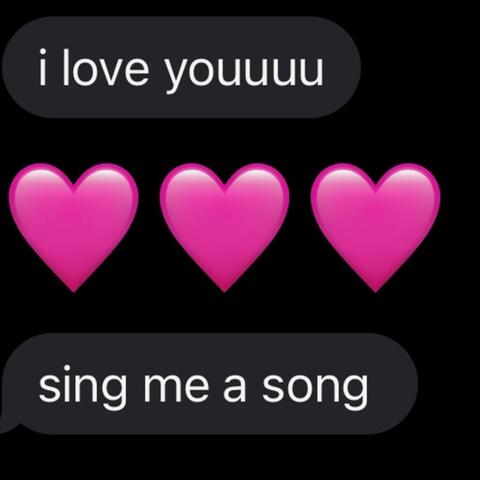This screenshot has width=480, height=480.
Task: Click the empty area right of the top bubble
Action: [x=421, y=67]
